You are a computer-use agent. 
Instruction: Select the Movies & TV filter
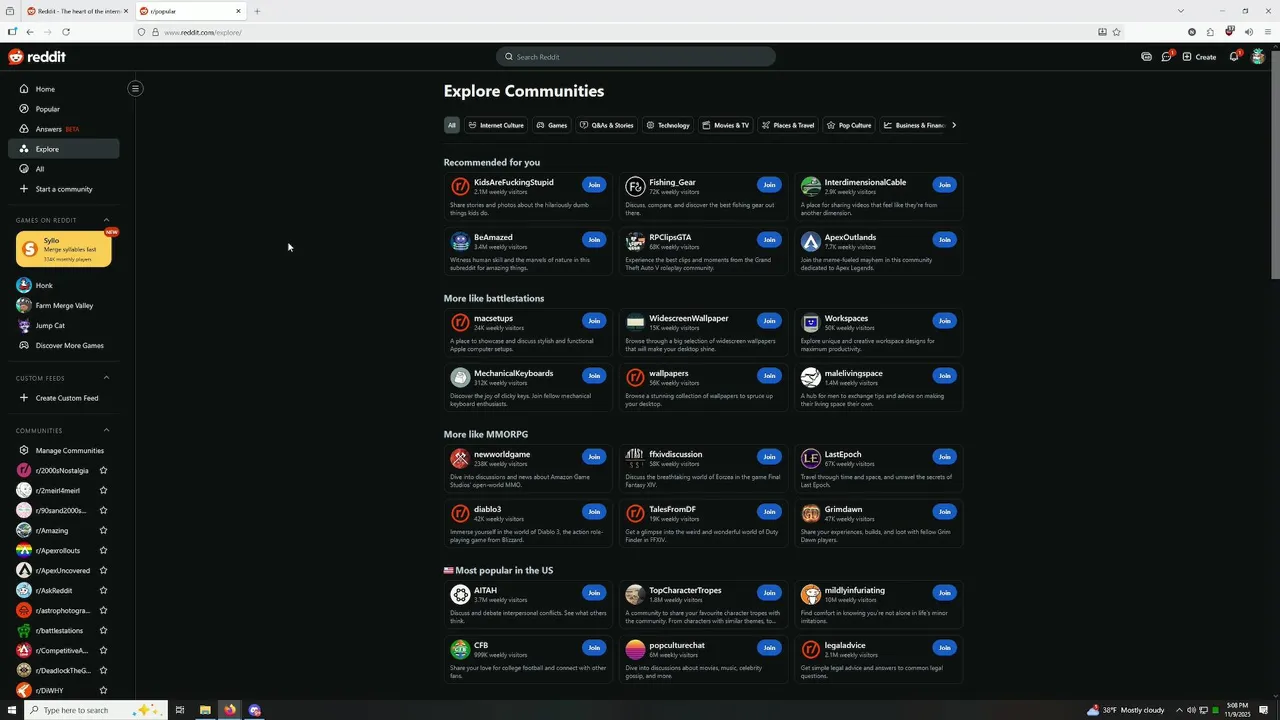[726, 125]
